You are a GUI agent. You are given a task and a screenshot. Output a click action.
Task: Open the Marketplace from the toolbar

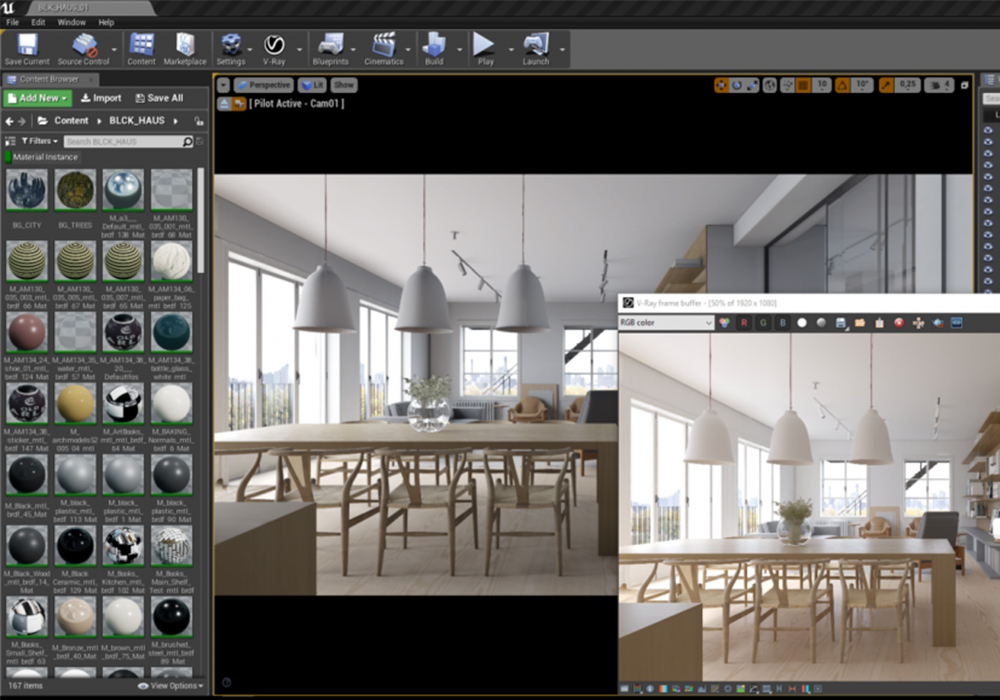pos(185,45)
